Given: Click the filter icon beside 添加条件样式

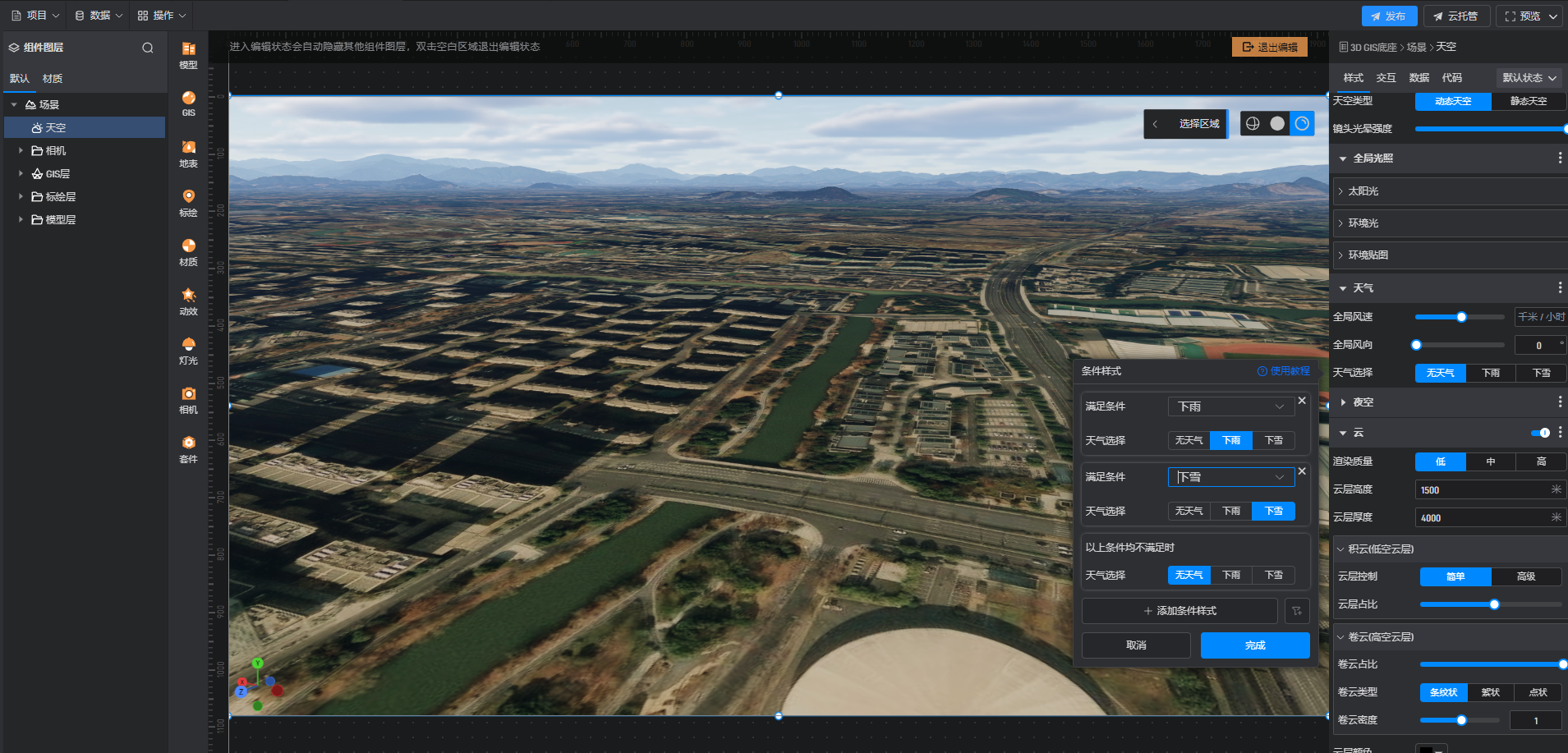Looking at the screenshot, I should coord(1297,611).
